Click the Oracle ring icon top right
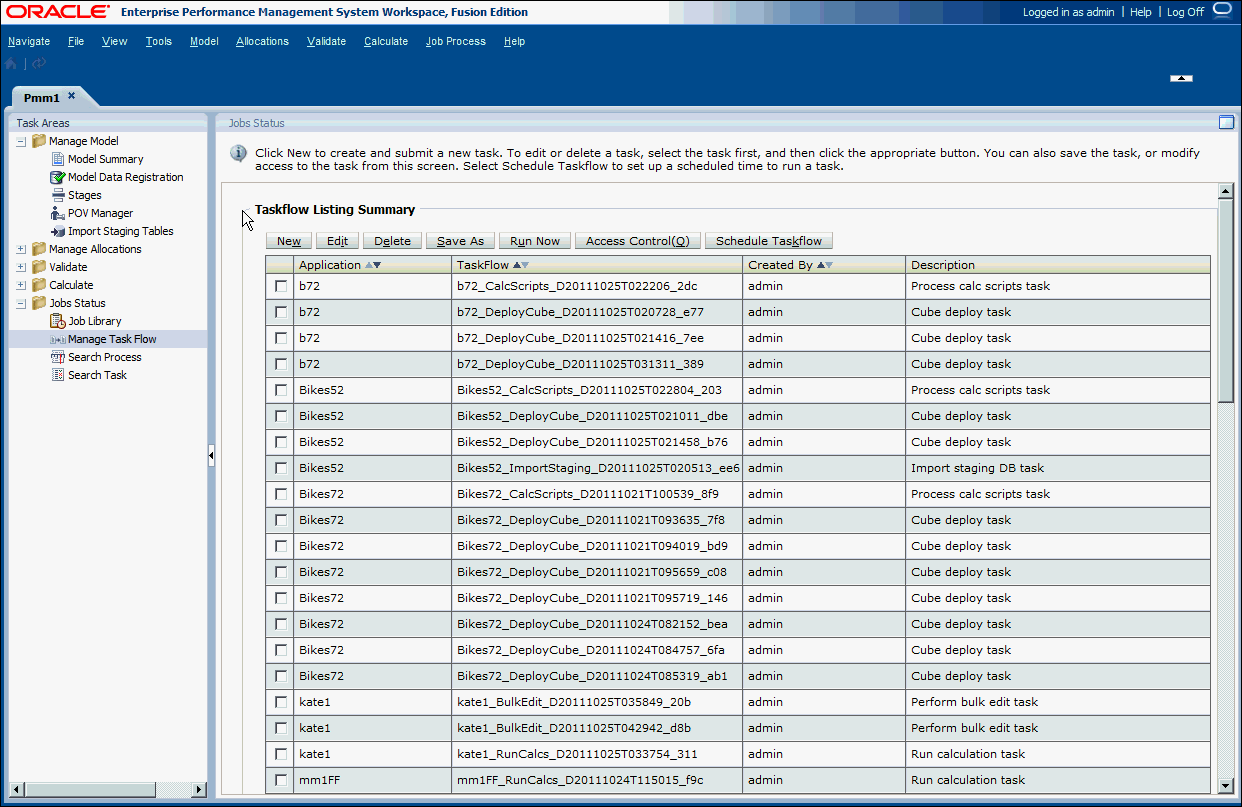This screenshot has width=1242, height=807. tap(1223, 10)
